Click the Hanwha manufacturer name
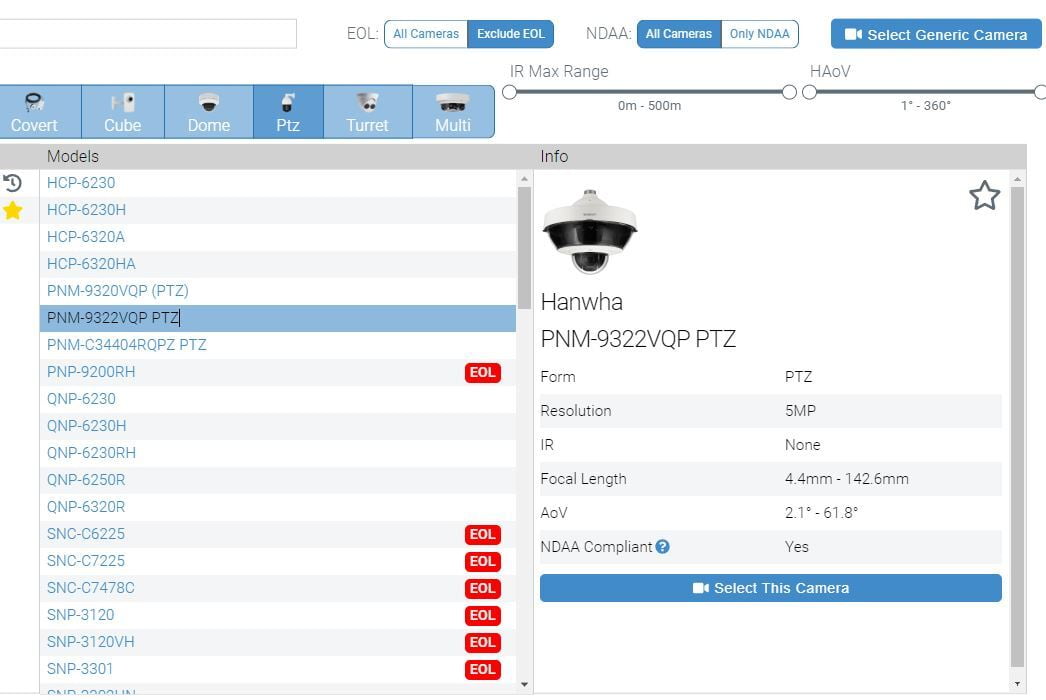Image resolution: width=1046 pixels, height=700 pixels. click(582, 302)
